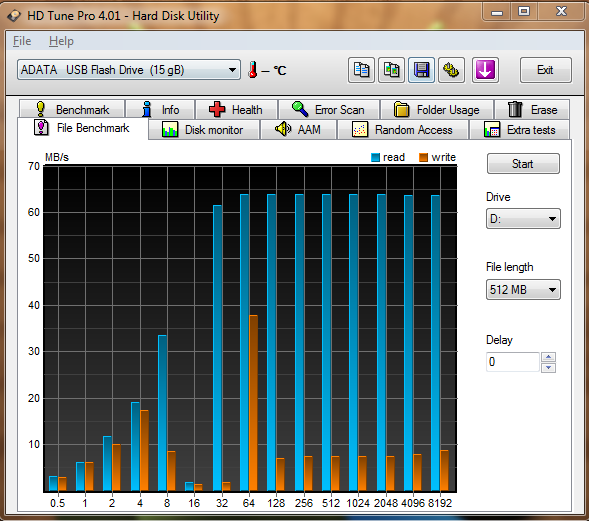Switch to the Error Scan tab
The width and height of the screenshot is (589, 521).
click(x=329, y=110)
